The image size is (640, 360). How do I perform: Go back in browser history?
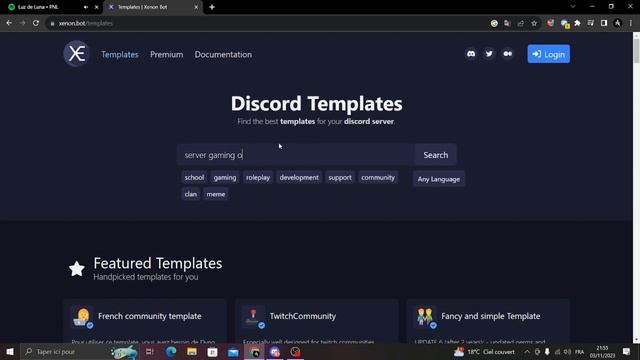(9, 23)
